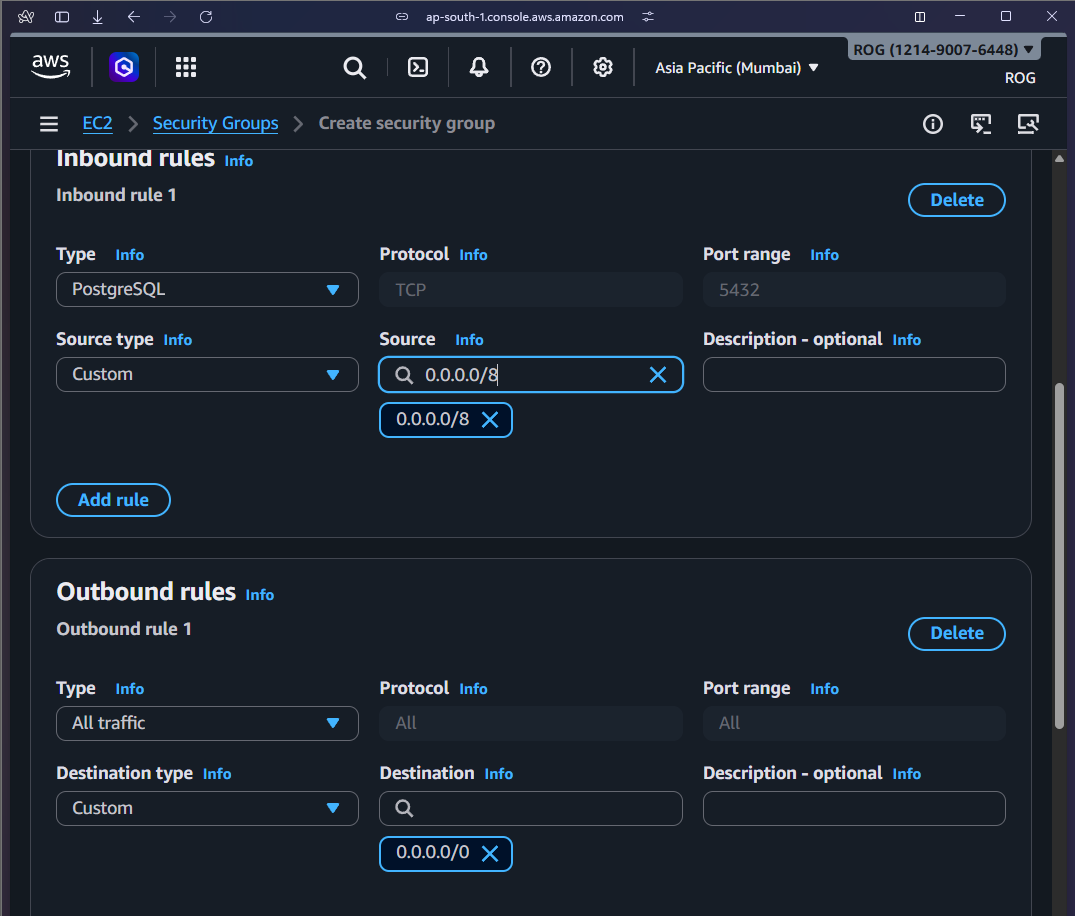
Task: Delete Outbound rule 1
Action: 956,633
